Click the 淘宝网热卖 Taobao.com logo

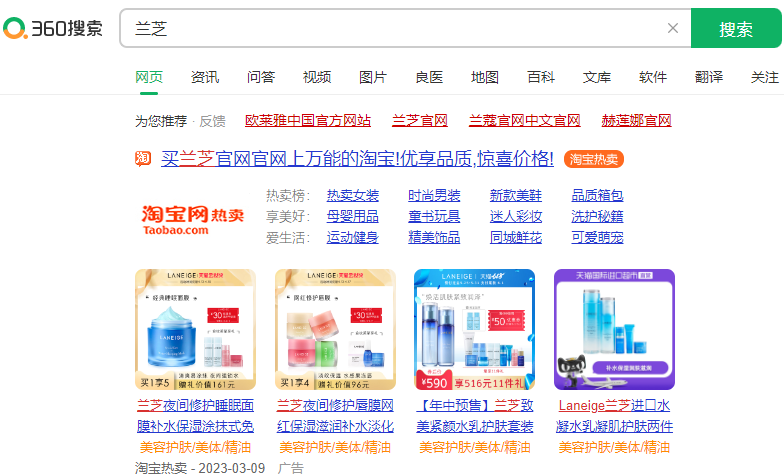pyautogui.click(x=192, y=220)
